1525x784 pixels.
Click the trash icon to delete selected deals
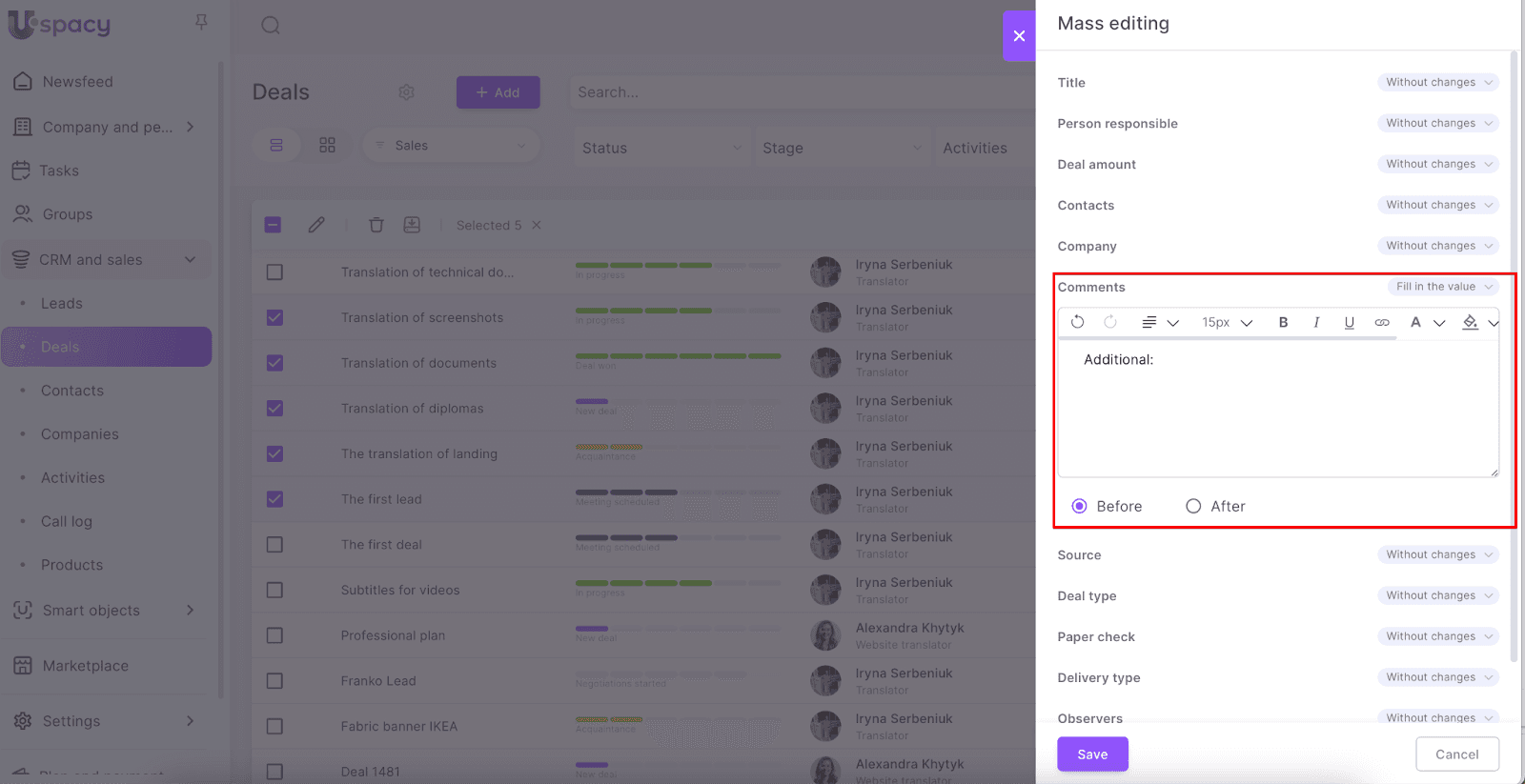pos(376,225)
